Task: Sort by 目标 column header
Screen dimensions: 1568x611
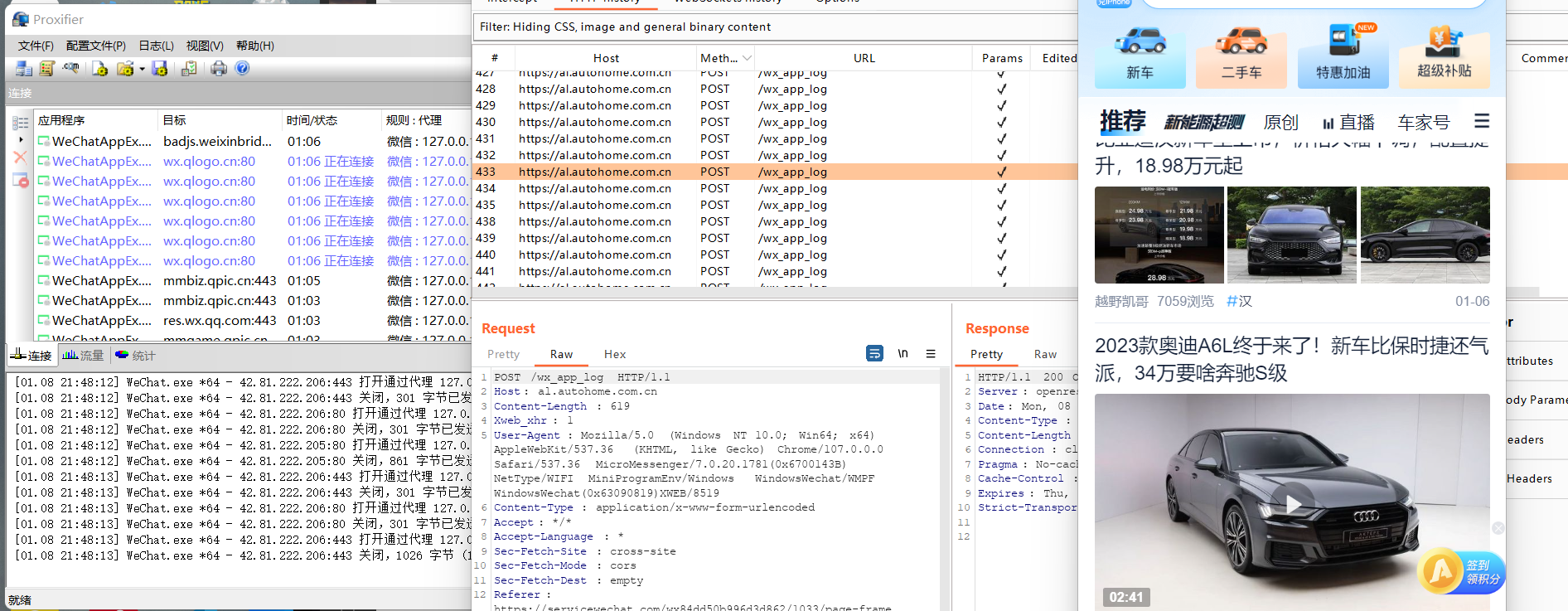Action: pos(220,120)
